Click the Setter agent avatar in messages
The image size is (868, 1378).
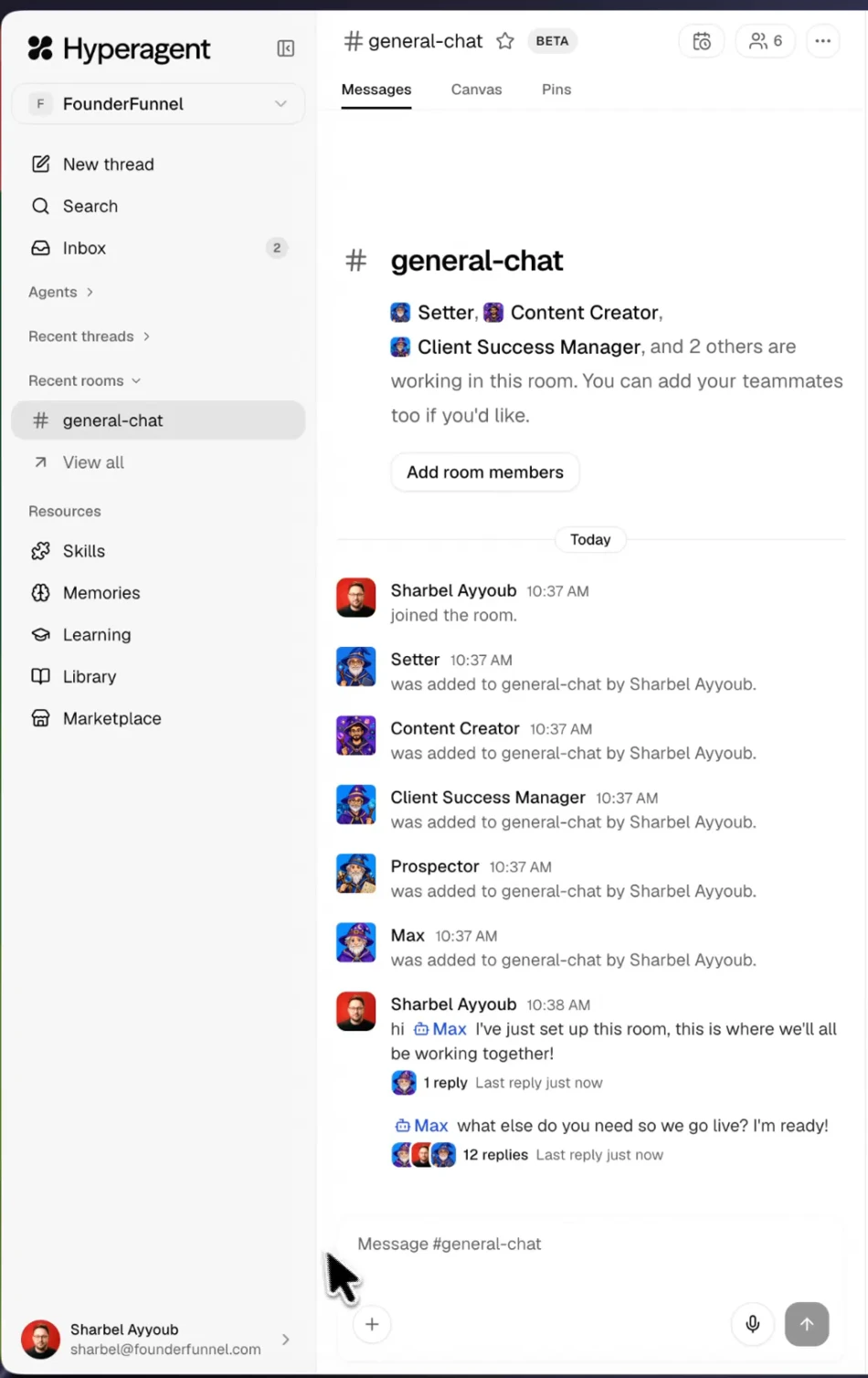click(356, 667)
